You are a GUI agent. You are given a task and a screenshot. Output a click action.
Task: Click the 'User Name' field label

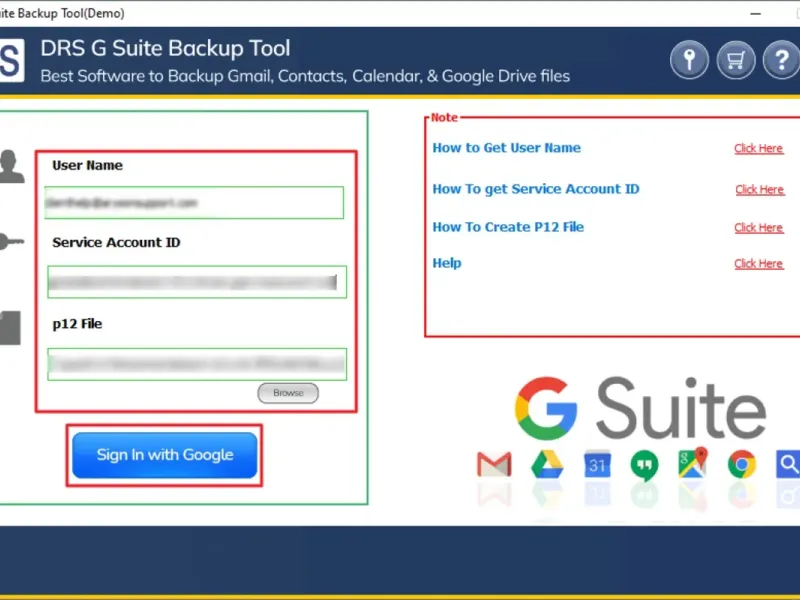(x=87, y=165)
